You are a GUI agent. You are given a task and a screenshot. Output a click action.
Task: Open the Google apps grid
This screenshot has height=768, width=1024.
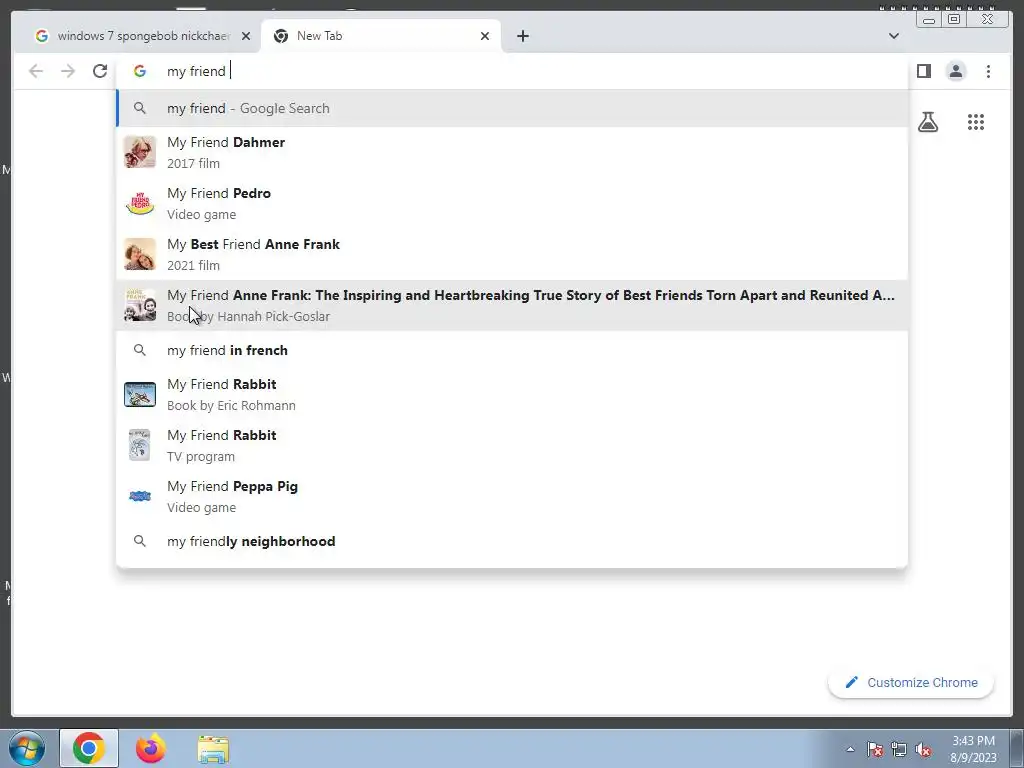click(976, 122)
